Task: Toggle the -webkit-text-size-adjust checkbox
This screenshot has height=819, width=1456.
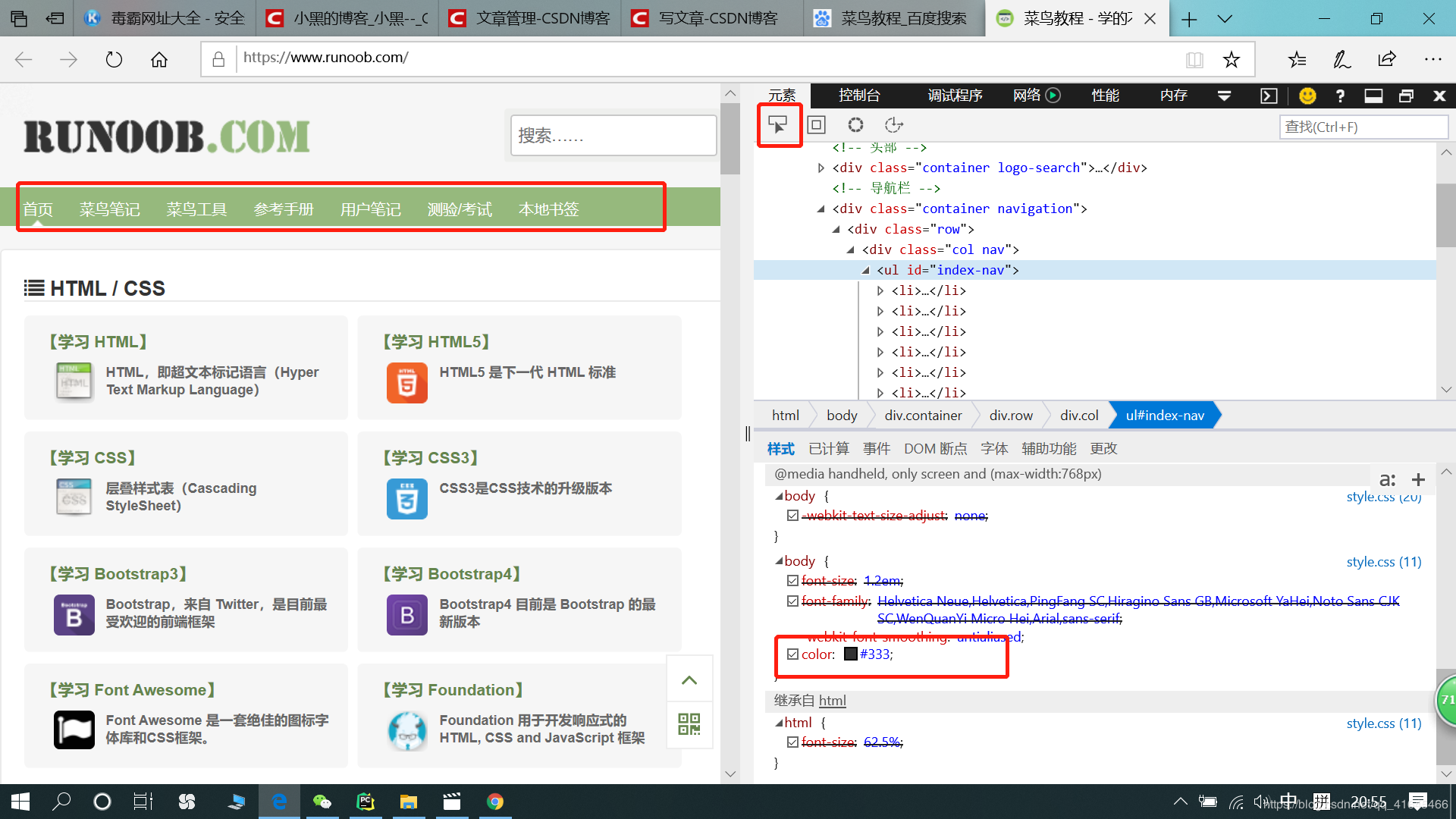Action: click(792, 515)
